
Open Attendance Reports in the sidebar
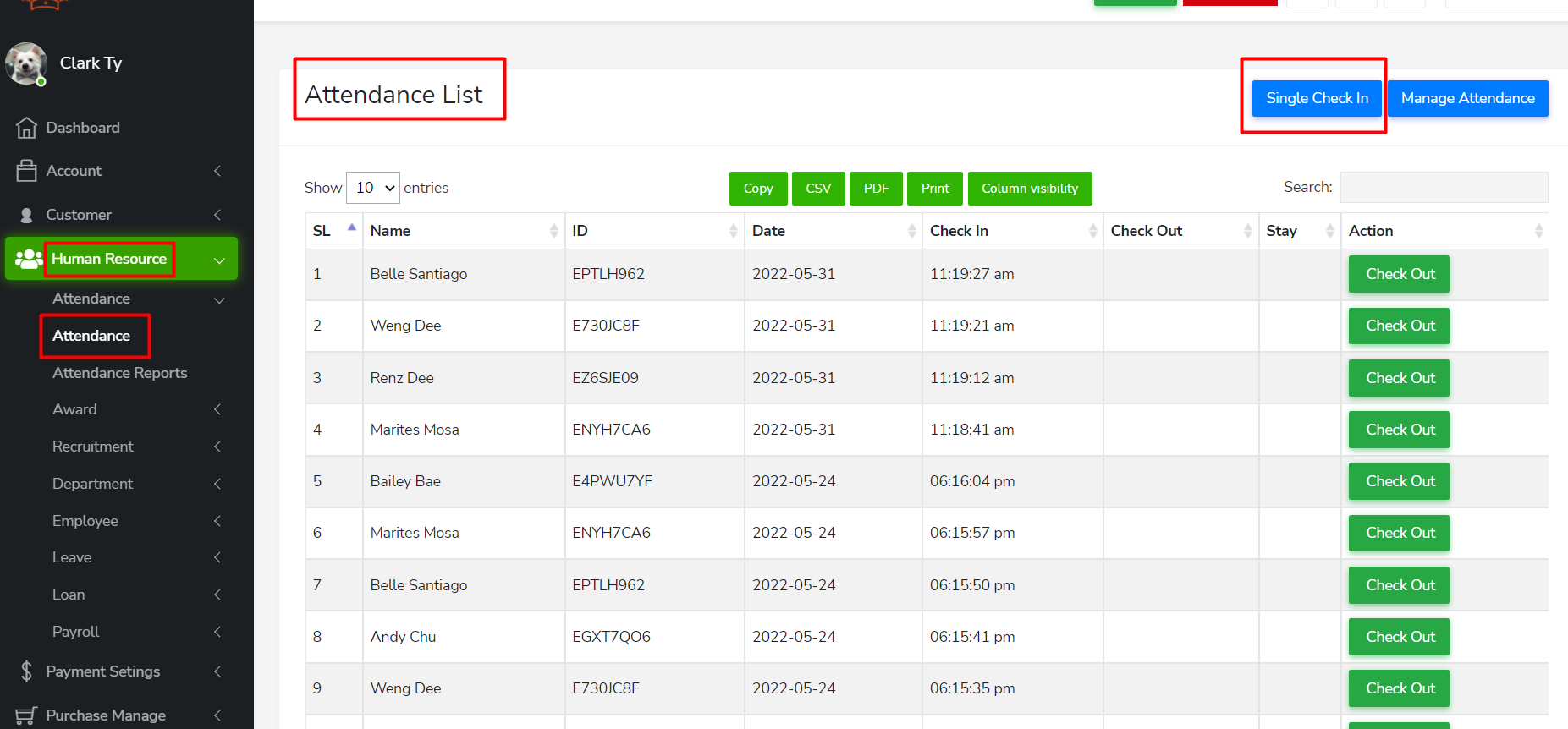pos(119,373)
